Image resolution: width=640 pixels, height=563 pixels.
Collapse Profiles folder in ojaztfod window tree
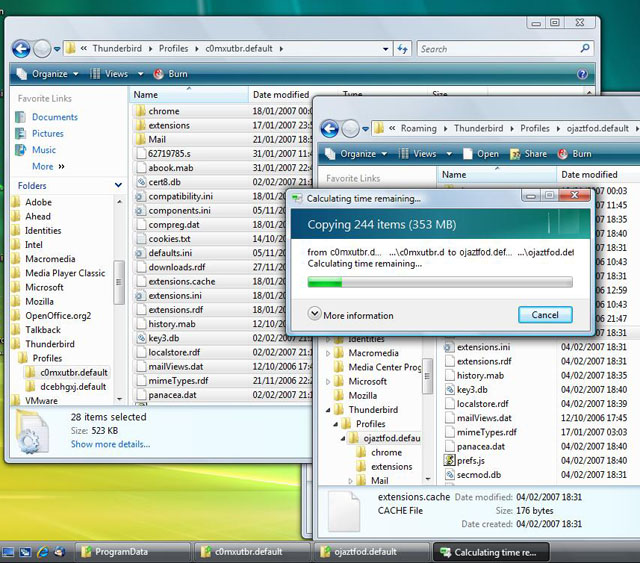point(335,425)
